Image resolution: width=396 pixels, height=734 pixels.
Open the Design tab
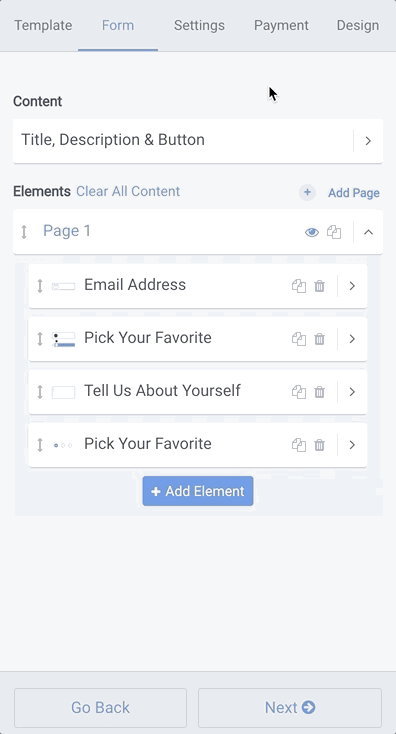tap(358, 25)
